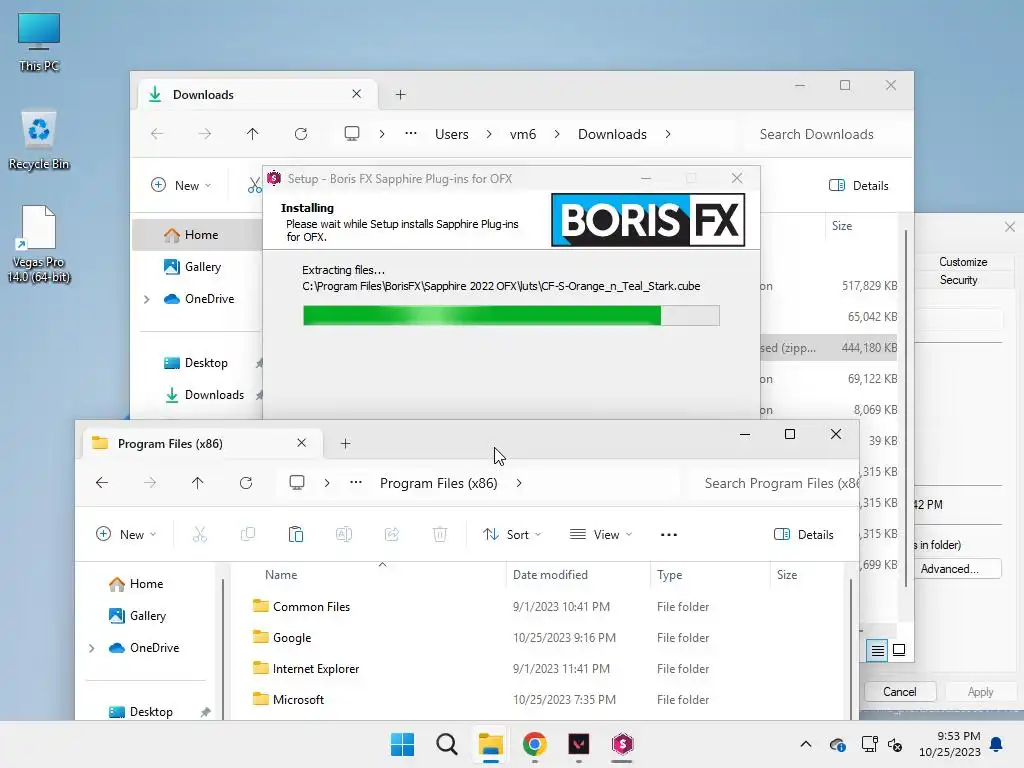Image resolution: width=1024 pixels, height=768 pixels.
Task: Sort by Date modified column header
Action: pos(550,575)
